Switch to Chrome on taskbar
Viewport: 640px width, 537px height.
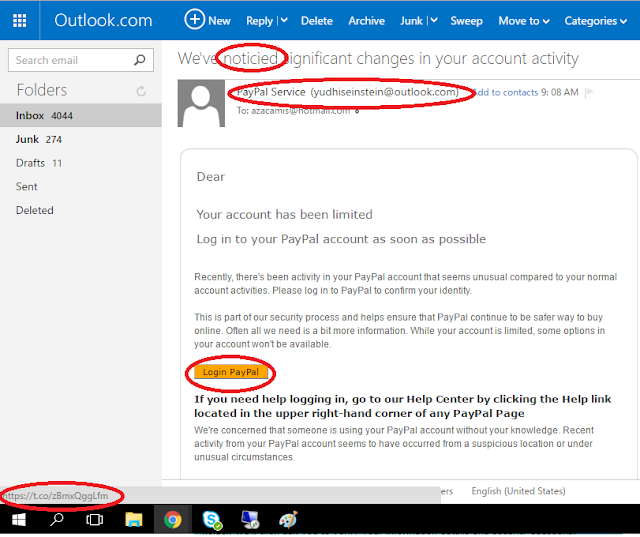point(173,520)
